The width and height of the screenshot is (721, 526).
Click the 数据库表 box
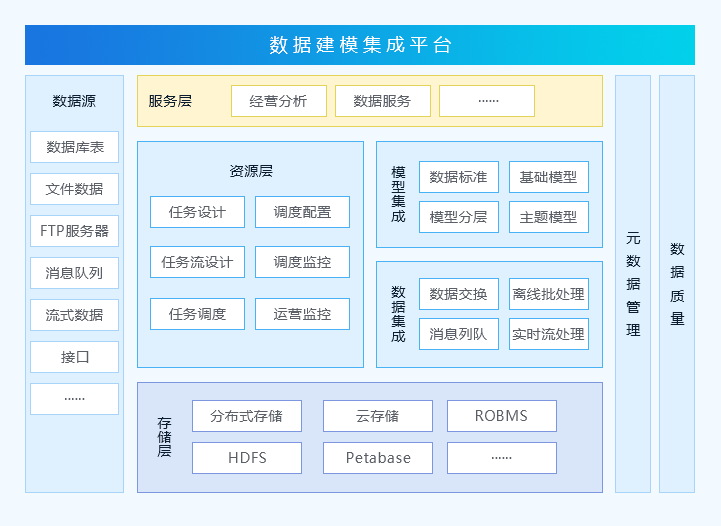coord(74,147)
